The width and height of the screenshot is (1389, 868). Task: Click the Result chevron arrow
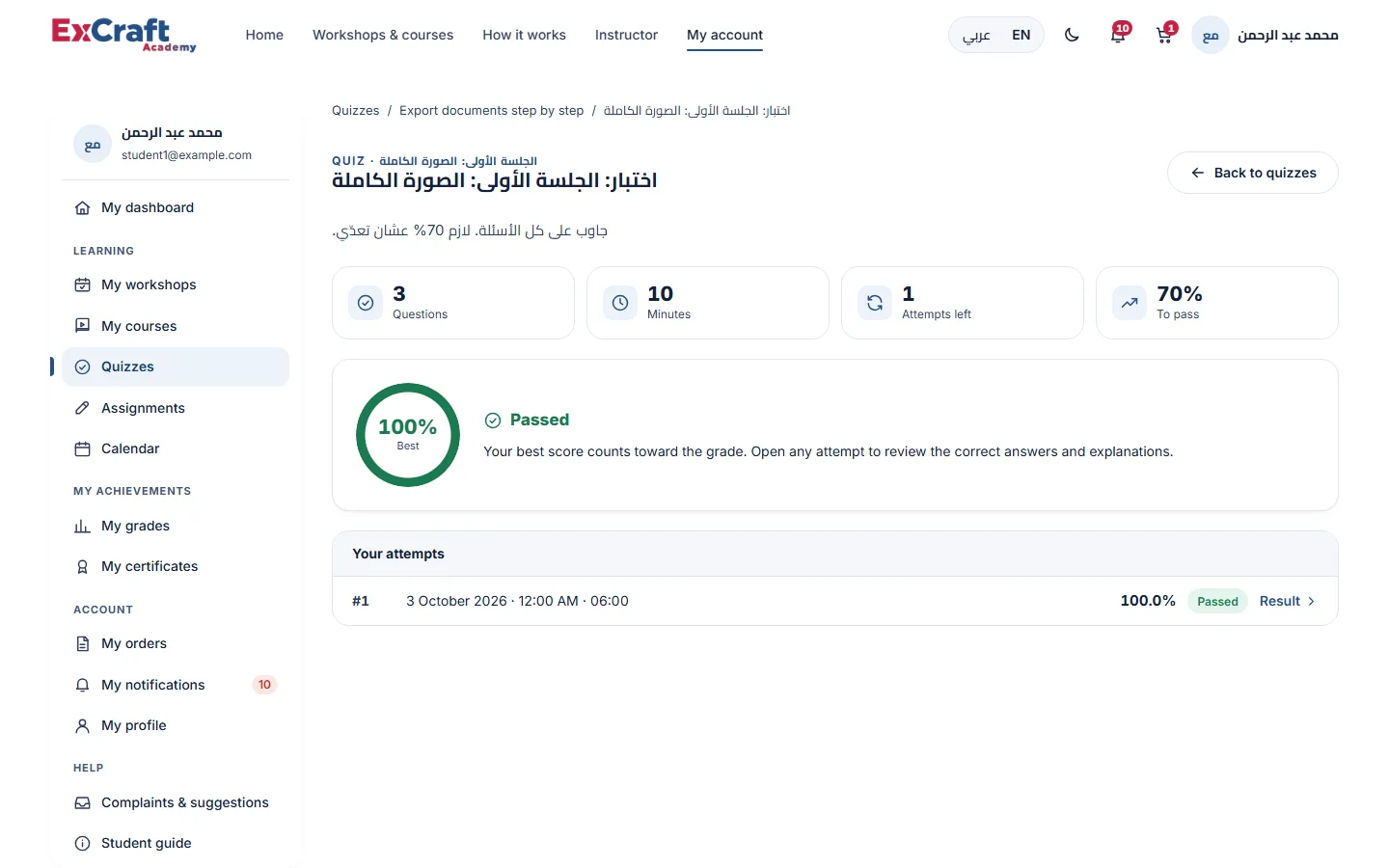pos(1311,601)
